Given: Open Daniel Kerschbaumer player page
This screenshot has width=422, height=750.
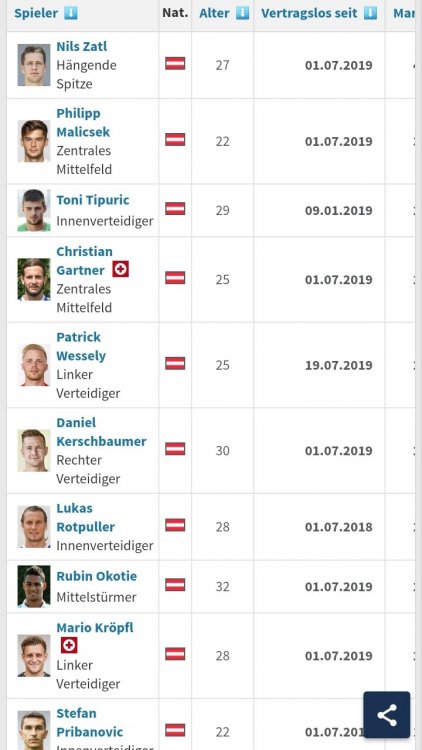Looking at the screenshot, I should click(x=101, y=432).
